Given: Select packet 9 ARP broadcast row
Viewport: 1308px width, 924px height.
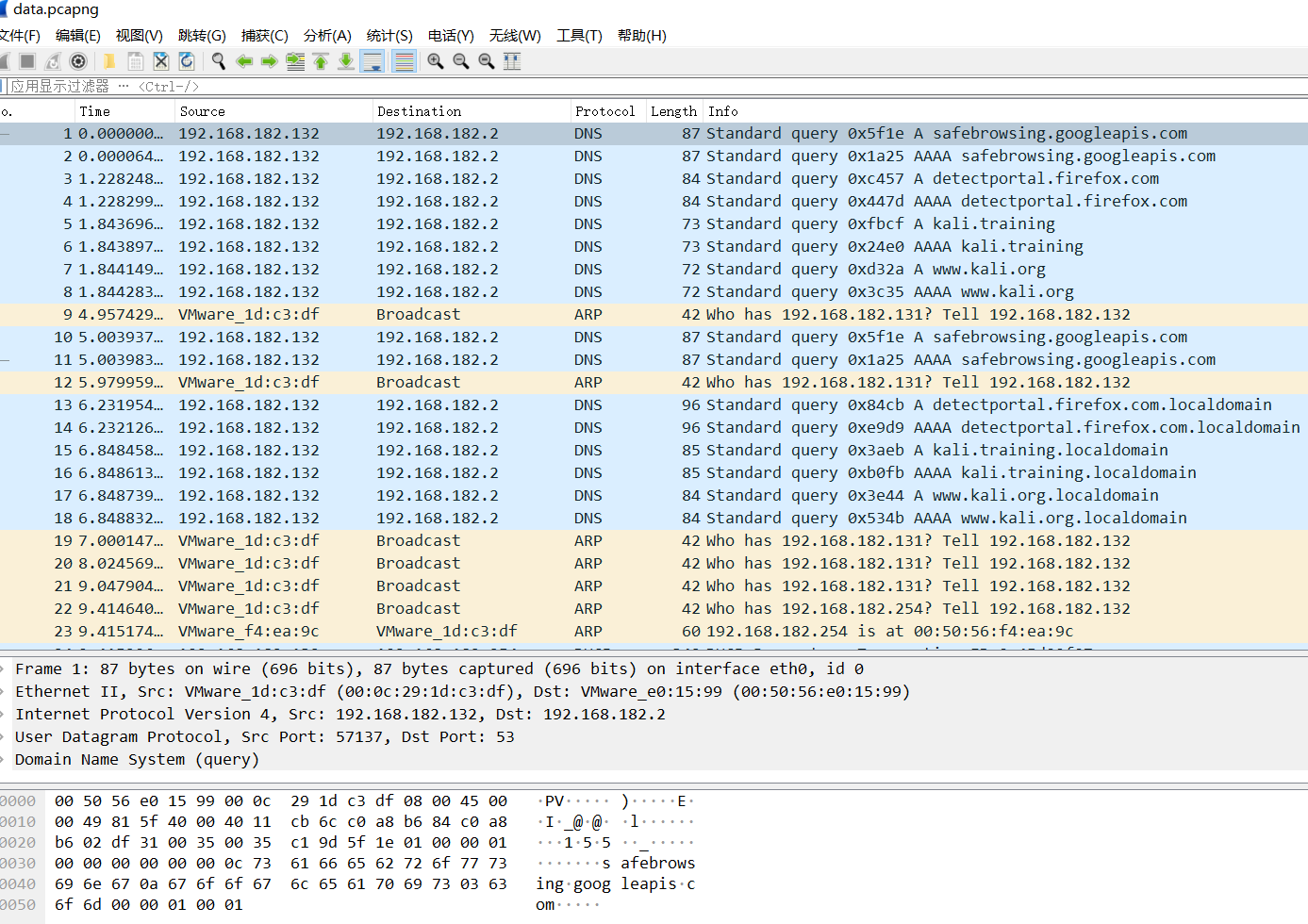Looking at the screenshot, I should (654, 315).
